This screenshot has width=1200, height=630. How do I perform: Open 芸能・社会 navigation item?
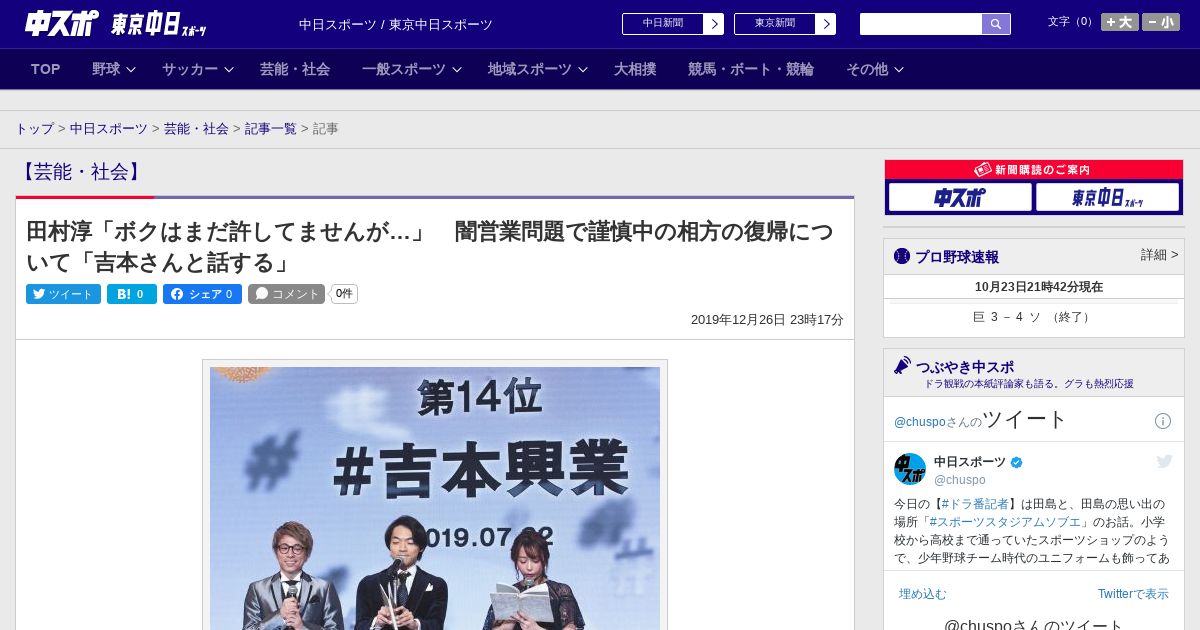295,69
